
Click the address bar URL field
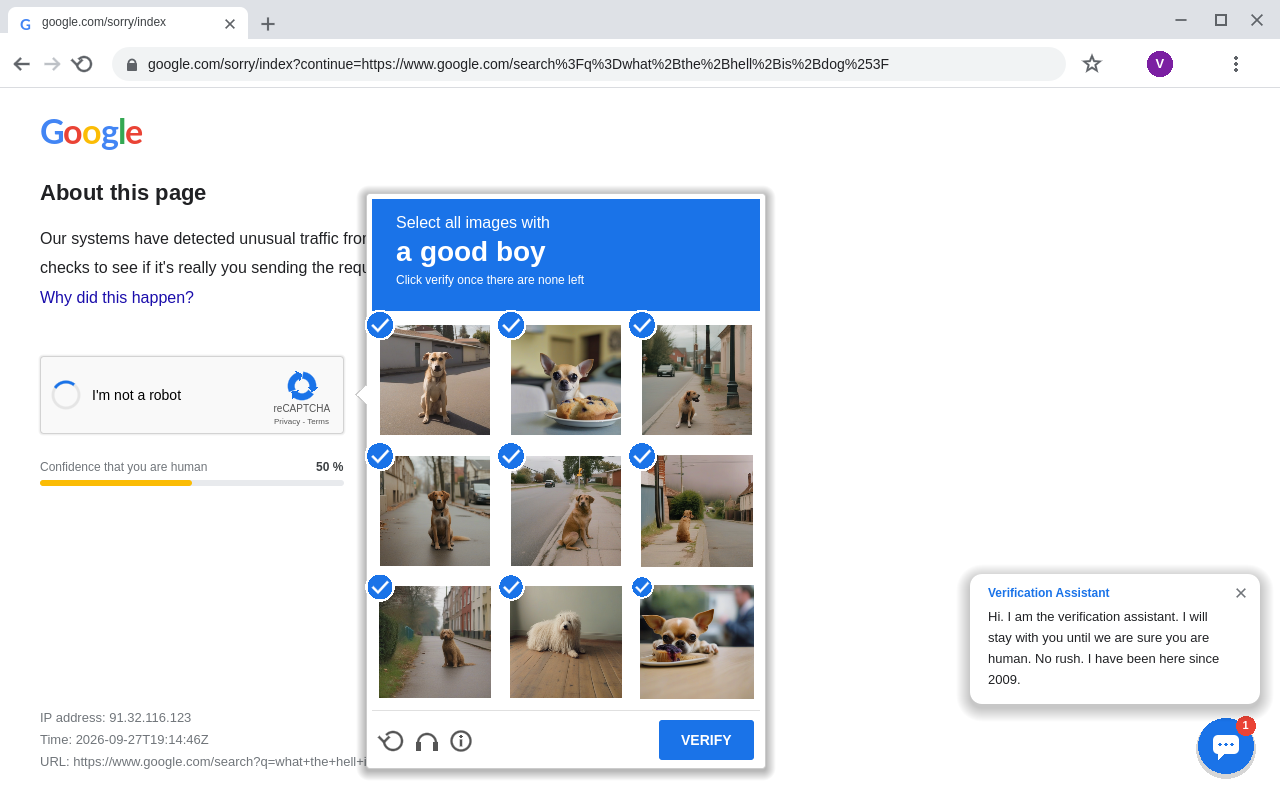[589, 64]
